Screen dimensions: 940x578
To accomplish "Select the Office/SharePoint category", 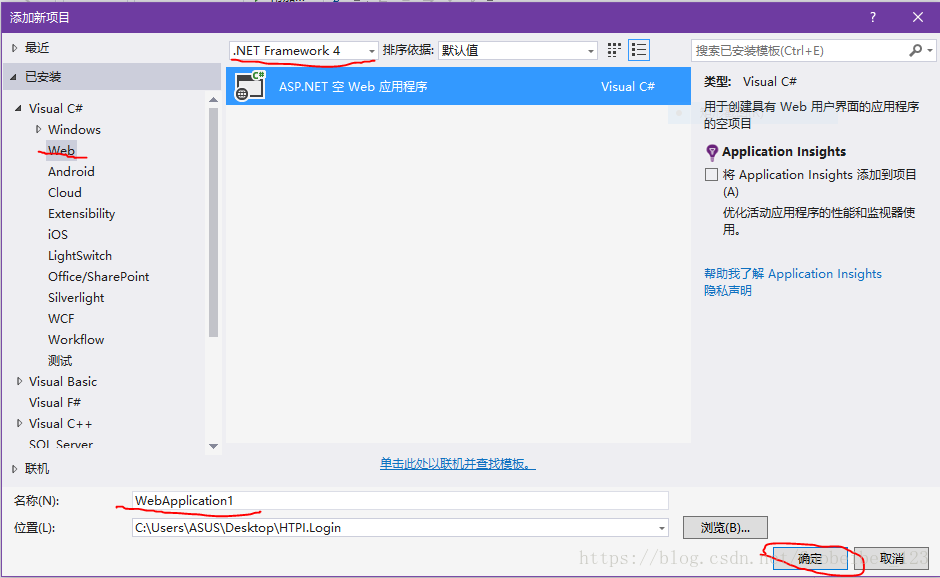I will pos(98,276).
